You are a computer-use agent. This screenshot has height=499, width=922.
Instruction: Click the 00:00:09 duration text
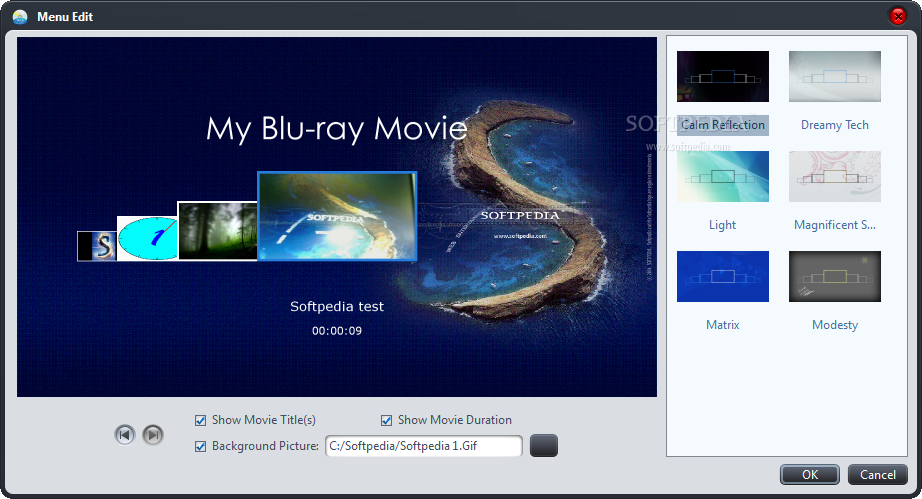337,331
